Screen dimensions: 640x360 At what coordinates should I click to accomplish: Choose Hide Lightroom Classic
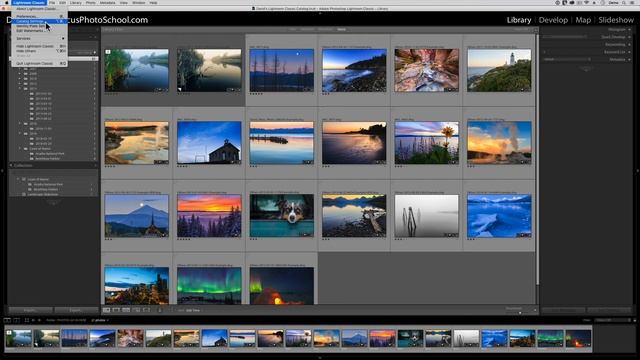(x=39, y=46)
